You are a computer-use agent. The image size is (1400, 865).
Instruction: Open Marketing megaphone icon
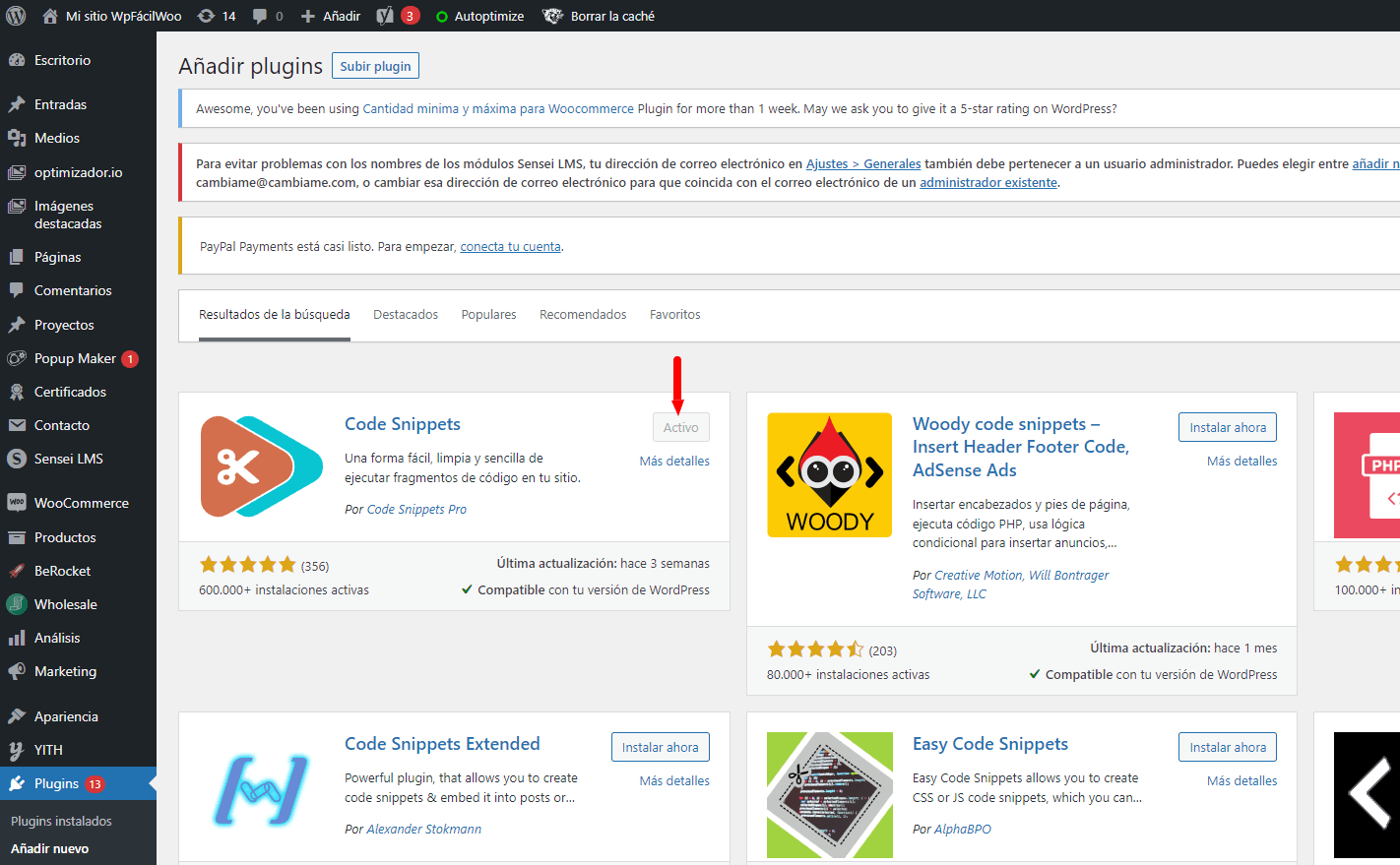pyautogui.click(x=17, y=671)
